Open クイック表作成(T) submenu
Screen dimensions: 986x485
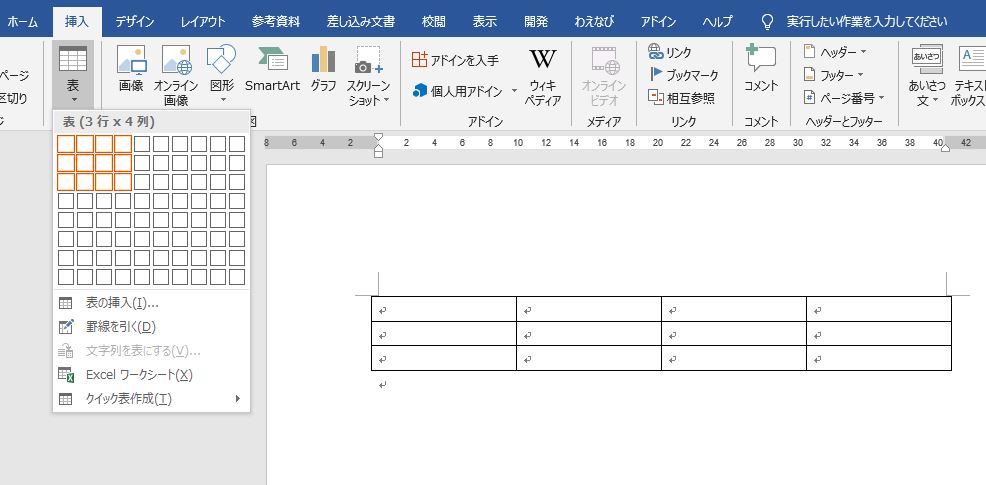click(x=152, y=399)
